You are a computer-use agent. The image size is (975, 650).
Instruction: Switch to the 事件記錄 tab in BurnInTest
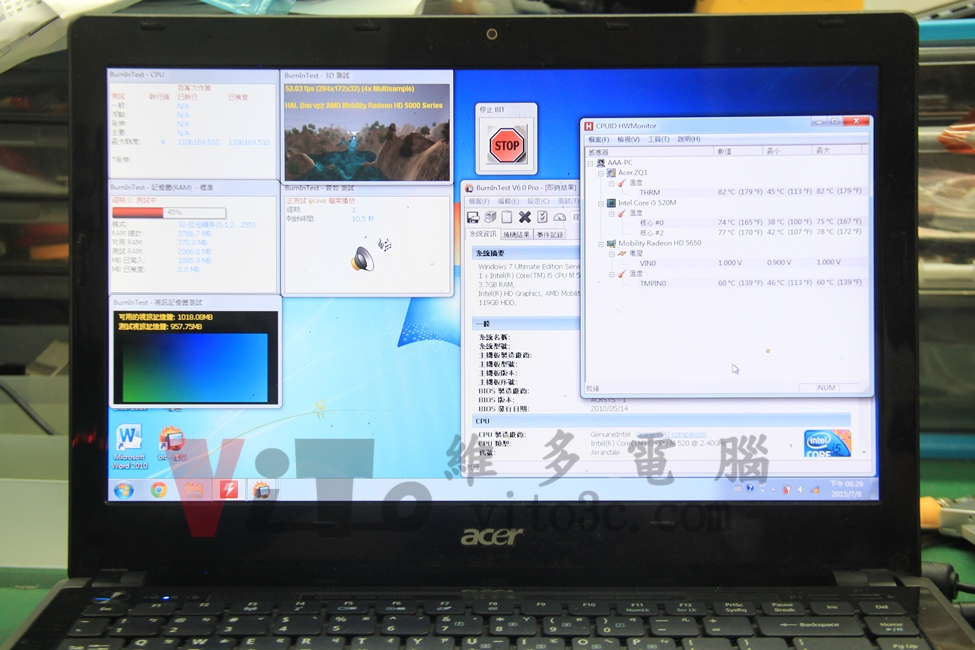(x=550, y=234)
